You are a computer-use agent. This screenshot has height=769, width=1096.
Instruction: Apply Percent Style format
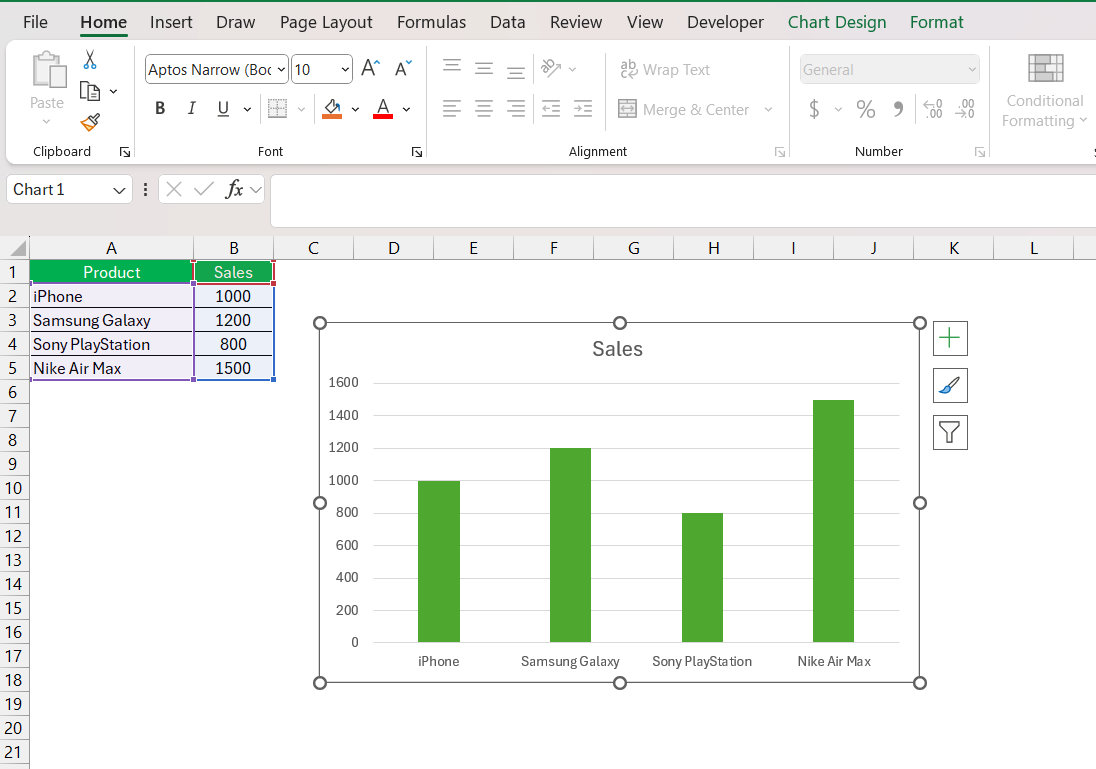click(x=865, y=109)
